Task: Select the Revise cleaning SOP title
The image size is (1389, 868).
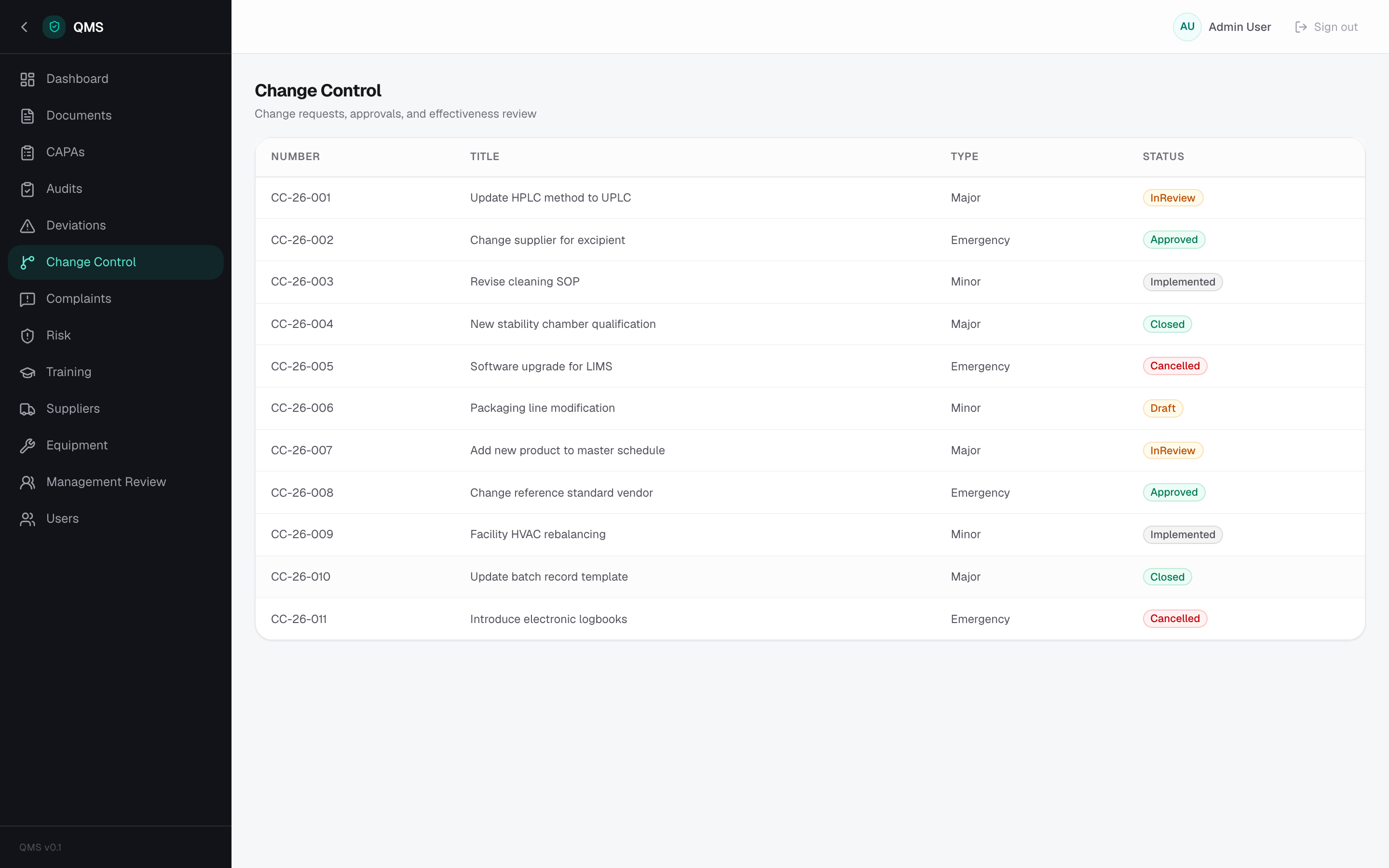Action: pos(525,282)
